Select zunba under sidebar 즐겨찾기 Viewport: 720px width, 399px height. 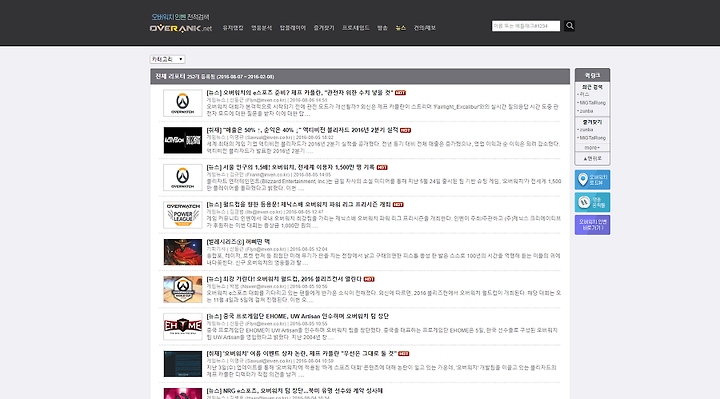click(586, 130)
